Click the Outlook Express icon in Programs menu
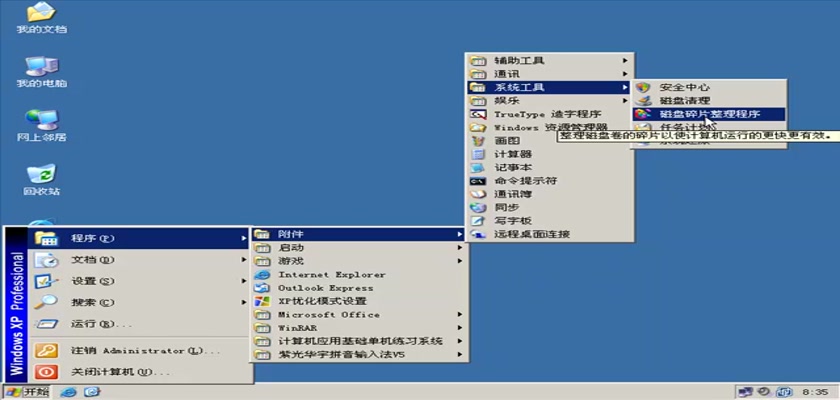 262,288
